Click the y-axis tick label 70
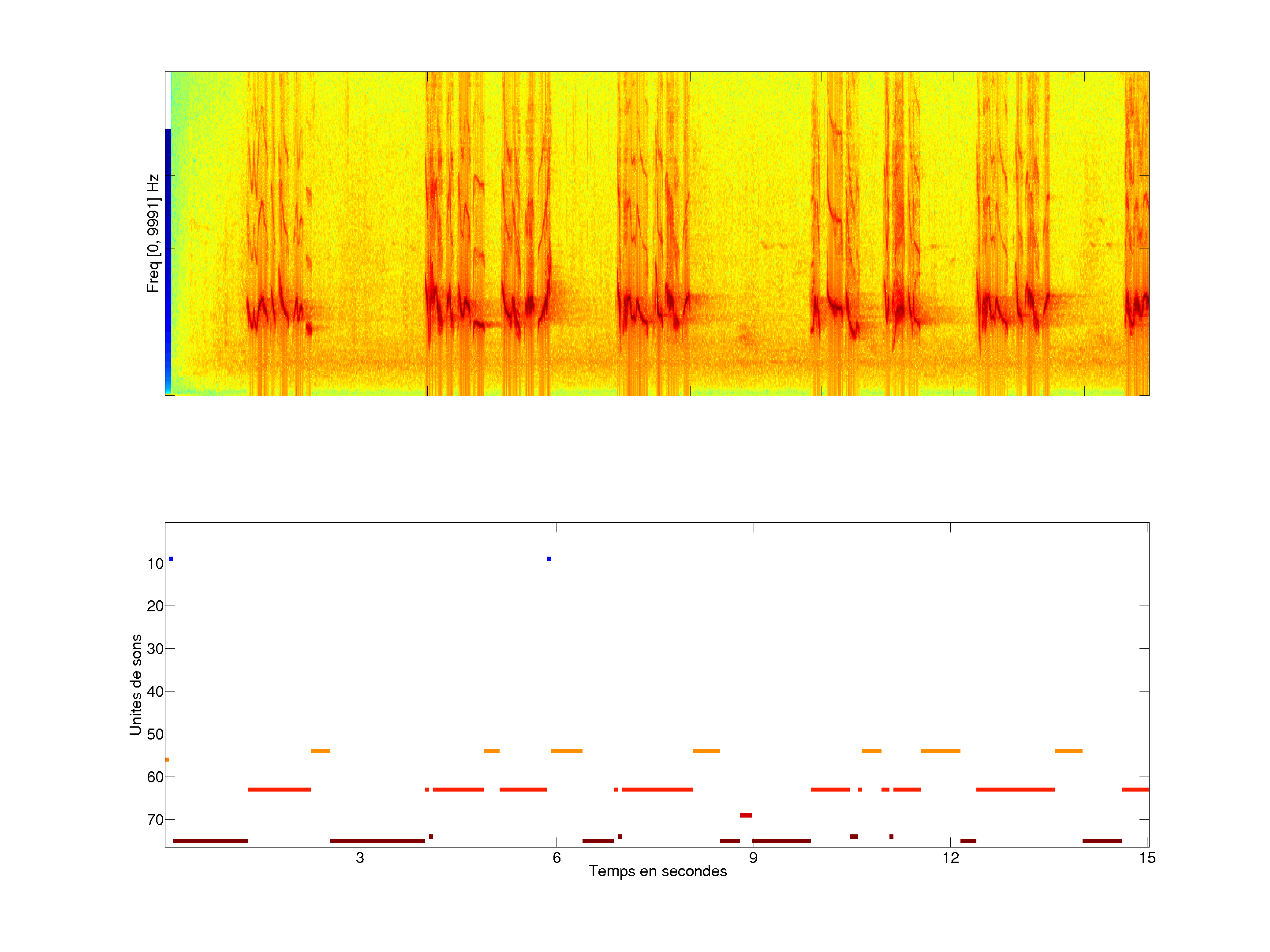 click(x=155, y=819)
